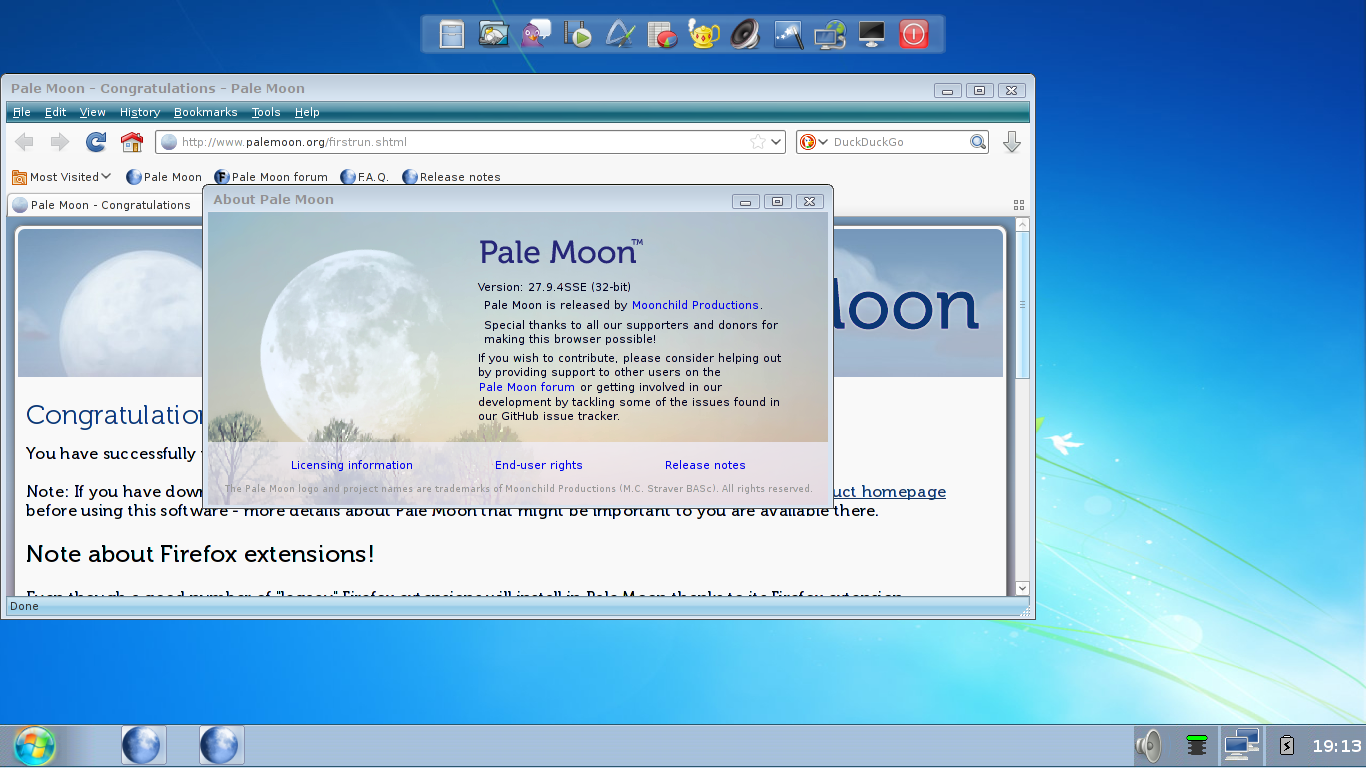View End-user rights link
The height and width of the screenshot is (768, 1366).
(539, 465)
